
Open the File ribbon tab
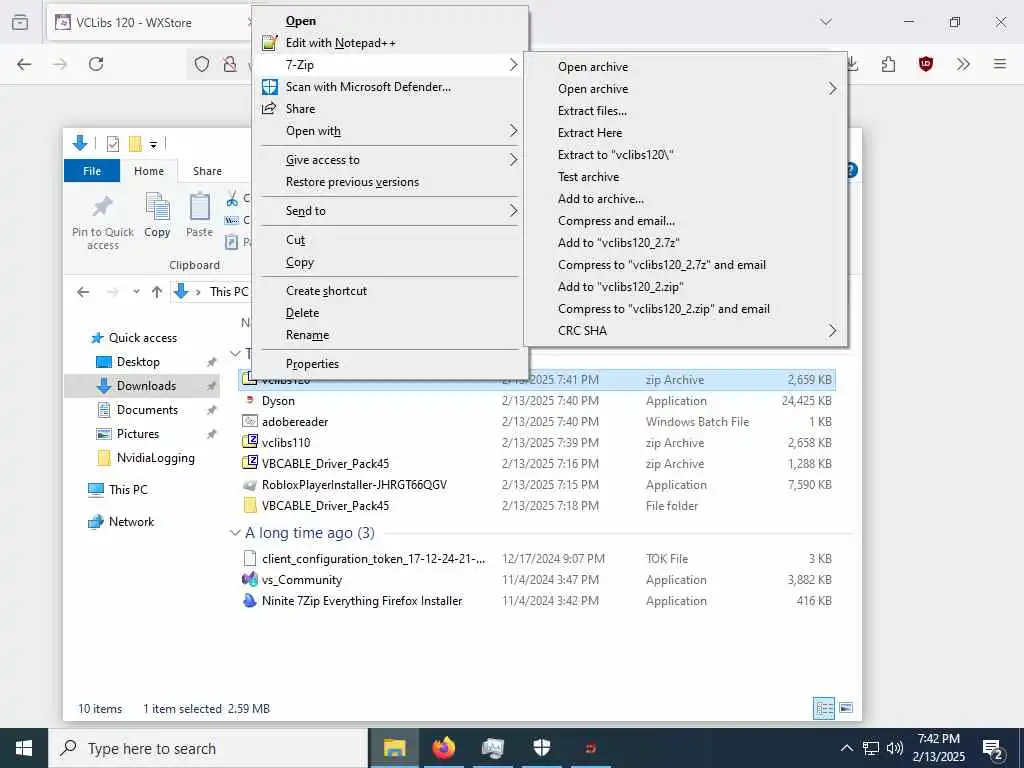click(x=92, y=170)
